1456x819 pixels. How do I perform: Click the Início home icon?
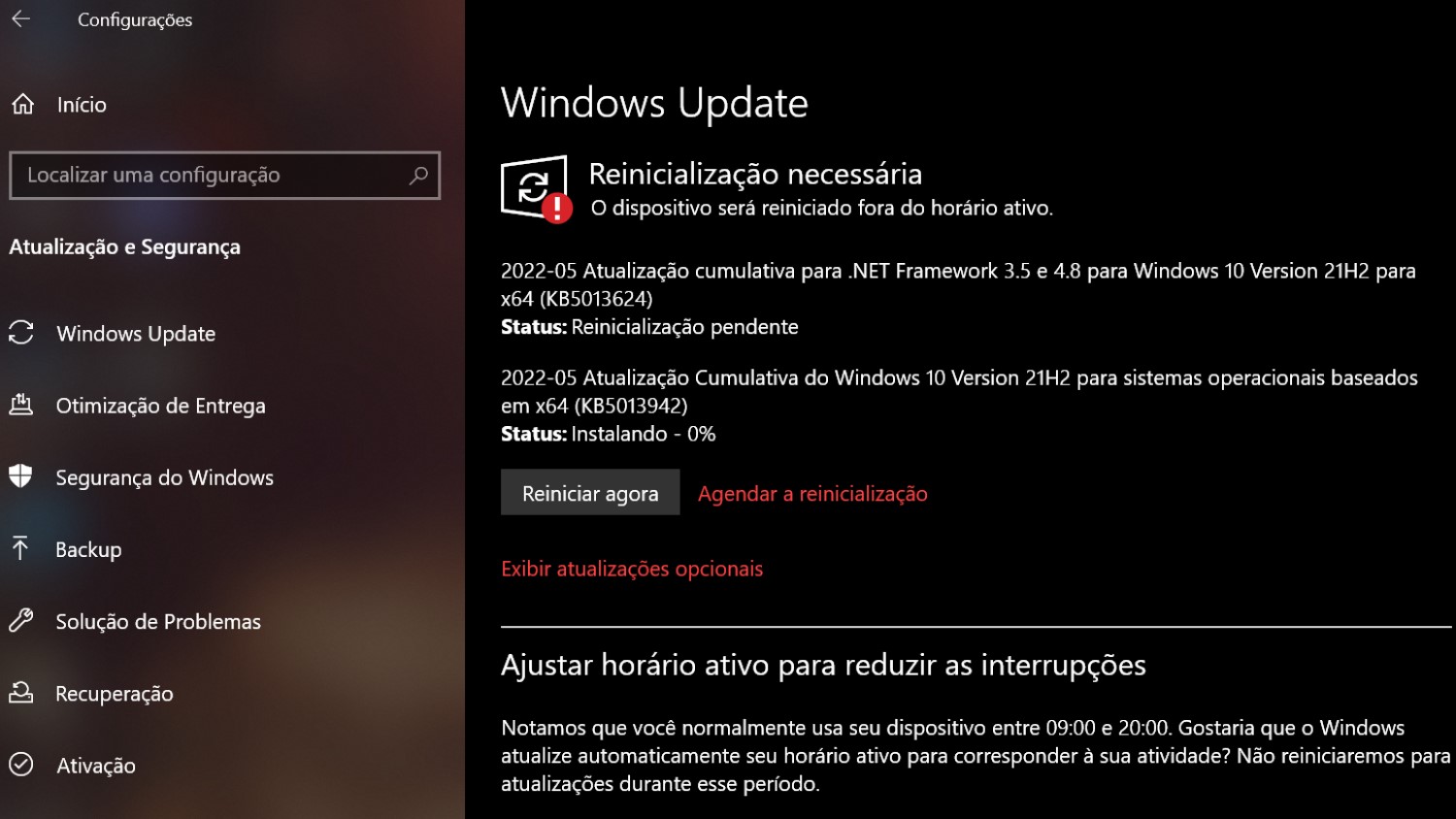[x=22, y=104]
